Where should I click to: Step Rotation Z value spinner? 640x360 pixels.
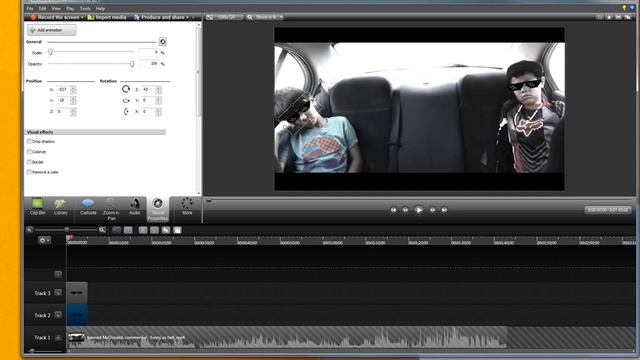158,89
